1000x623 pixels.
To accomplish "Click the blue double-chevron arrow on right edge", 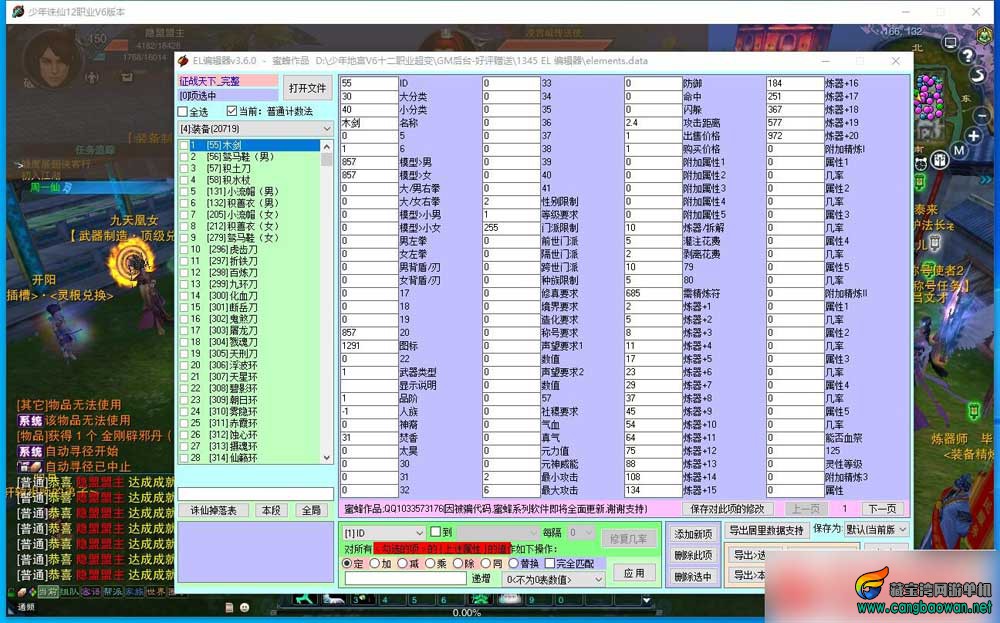I will pyautogui.click(x=985, y=181).
